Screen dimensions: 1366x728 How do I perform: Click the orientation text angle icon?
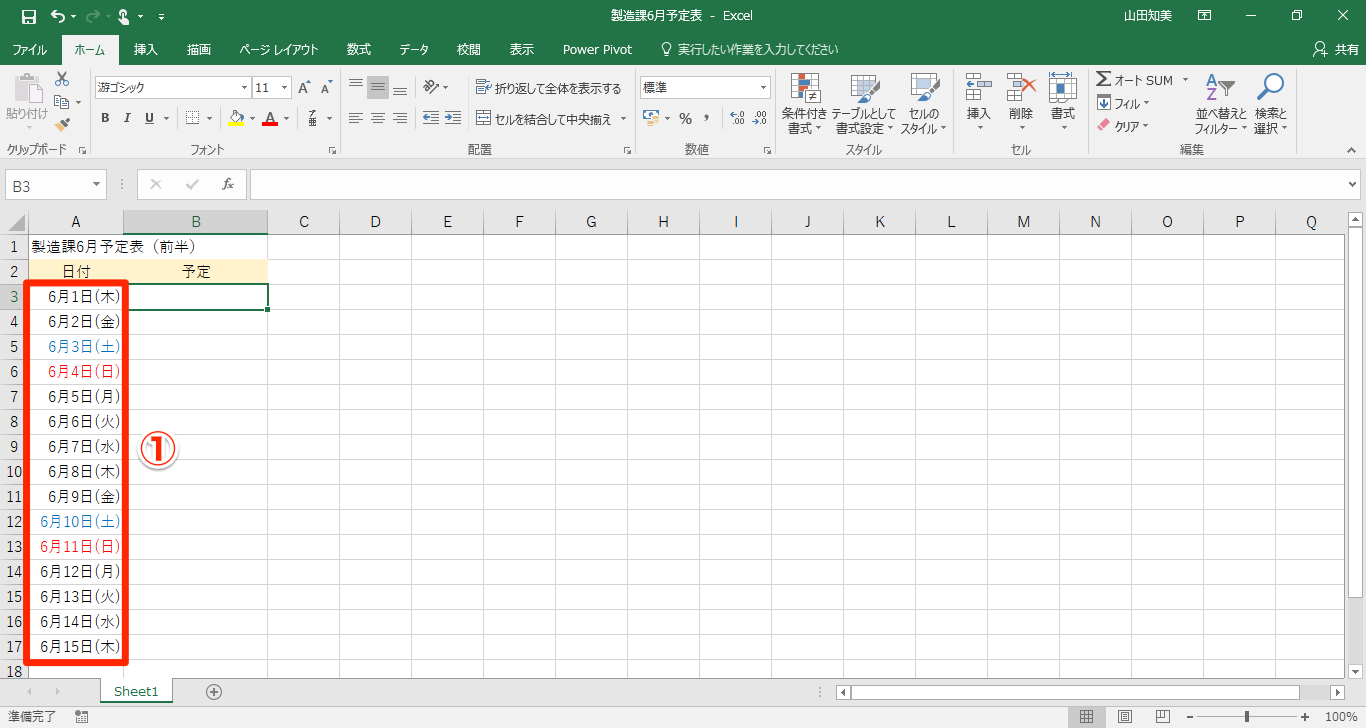[431, 88]
